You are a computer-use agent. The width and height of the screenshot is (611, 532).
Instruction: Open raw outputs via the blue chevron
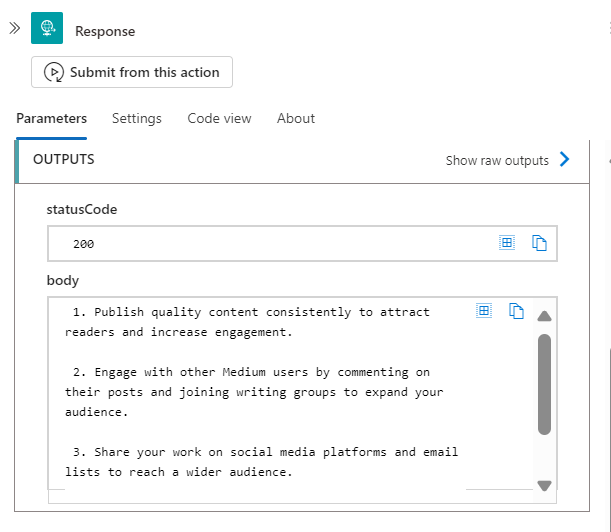tap(565, 159)
